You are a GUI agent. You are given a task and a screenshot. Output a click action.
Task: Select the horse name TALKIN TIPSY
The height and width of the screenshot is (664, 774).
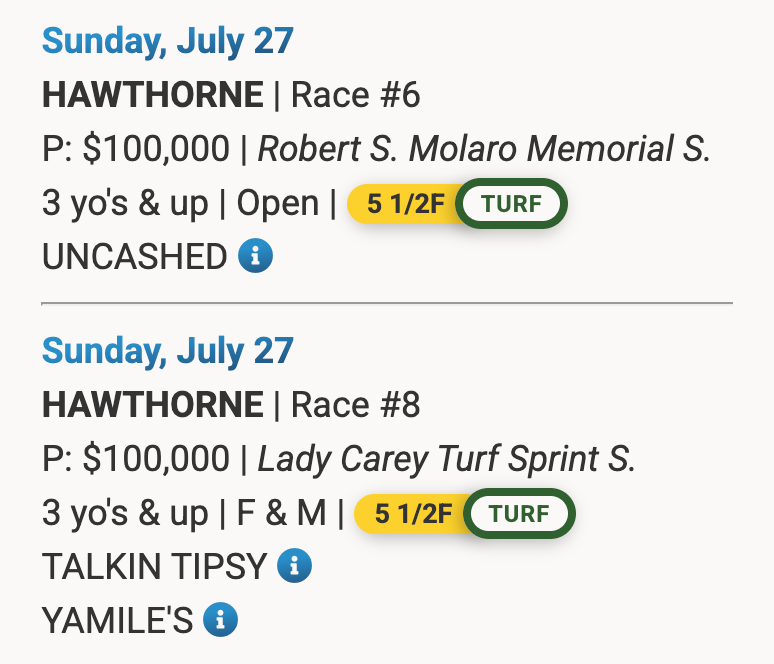click(155, 567)
